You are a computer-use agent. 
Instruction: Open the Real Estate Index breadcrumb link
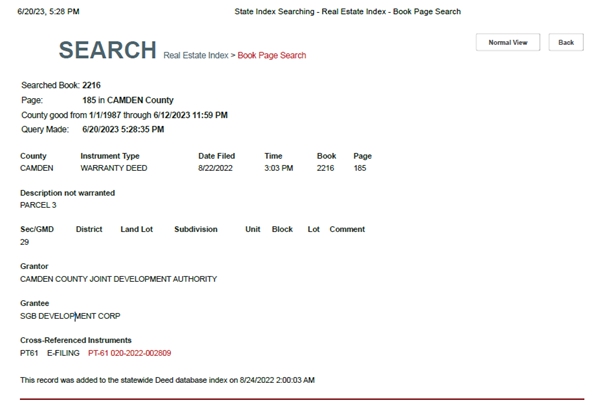click(195, 56)
